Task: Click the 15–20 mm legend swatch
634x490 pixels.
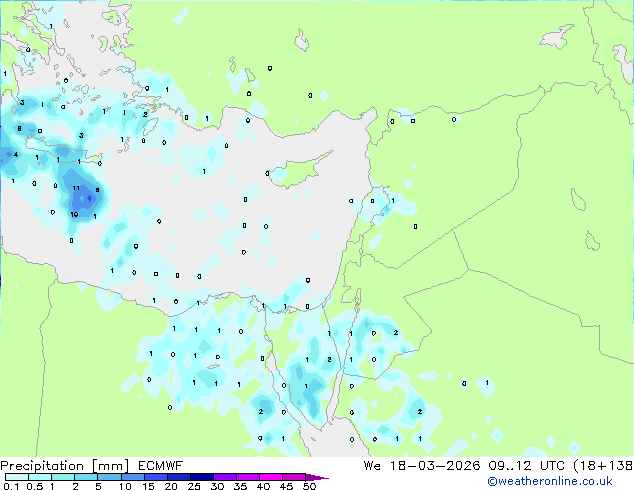Action: [x=155, y=477]
